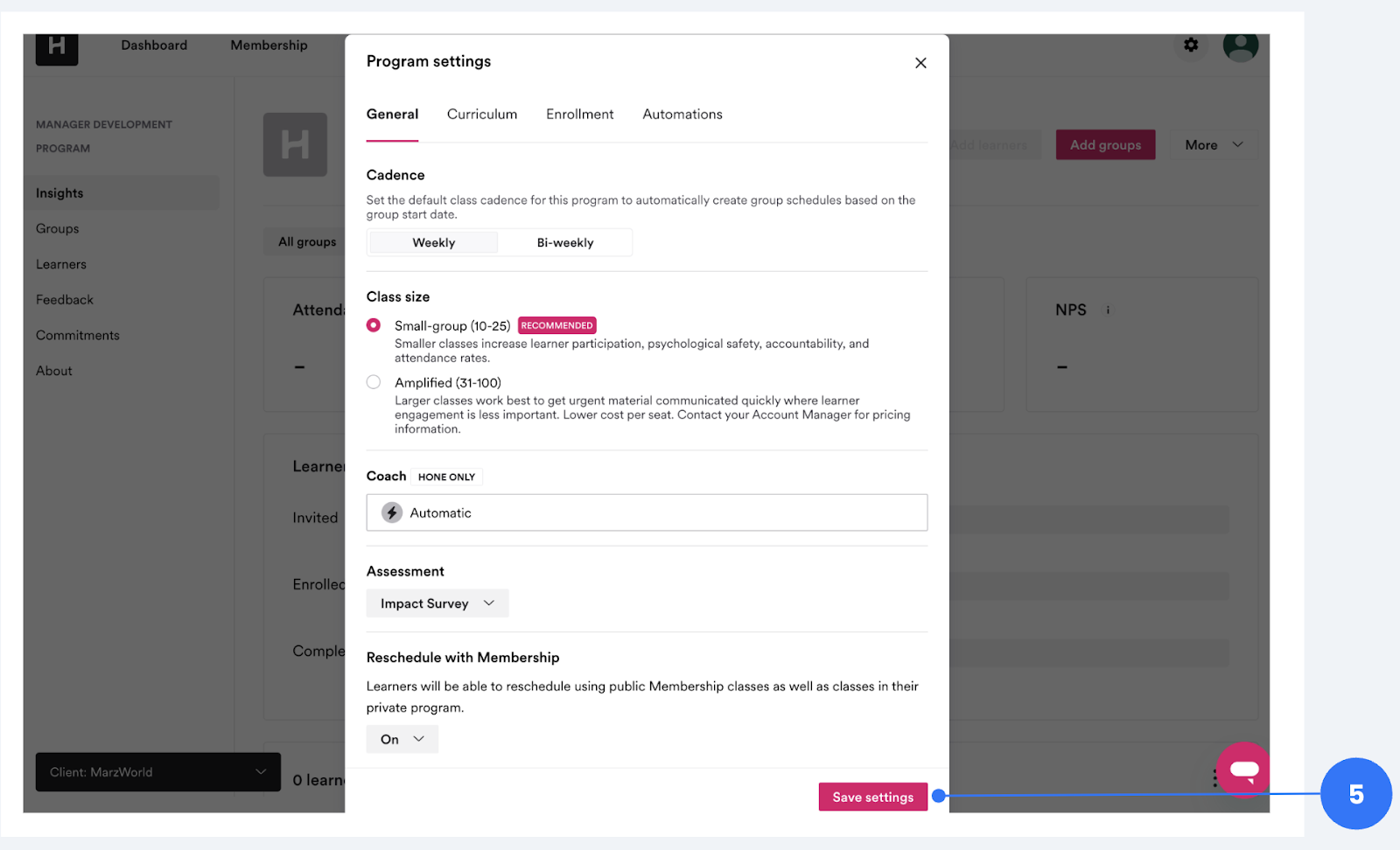The image size is (1400, 850).
Task: Select the Amplified (31-100) class size
Action: tap(374, 381)
